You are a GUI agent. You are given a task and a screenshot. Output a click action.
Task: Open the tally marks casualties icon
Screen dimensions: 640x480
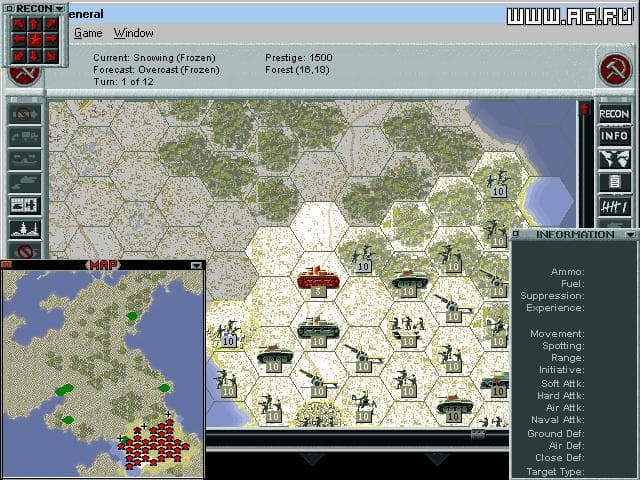tap(614, 206)
